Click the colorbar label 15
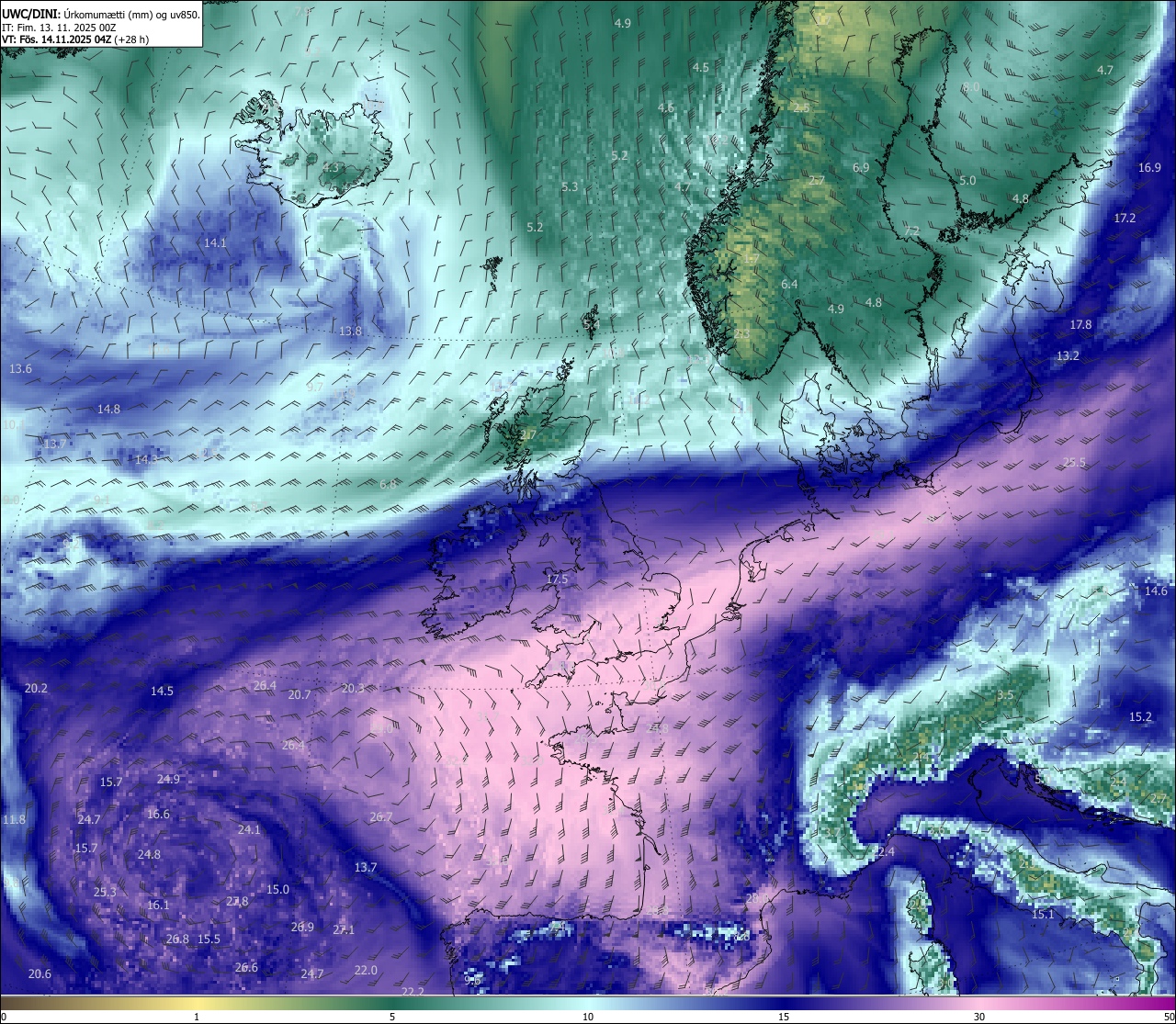1176x1024 pixels. coord(784,1017)
